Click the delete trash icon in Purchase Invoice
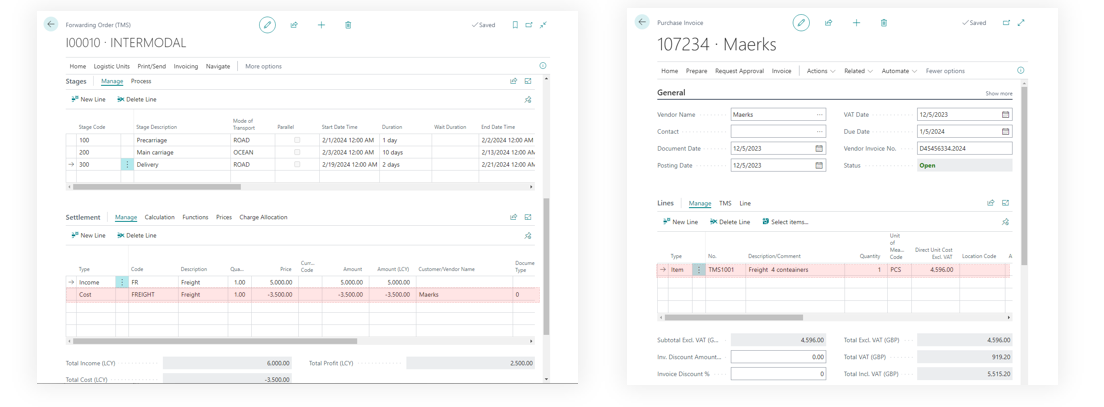The image size is (1104, 407). pyautogui.click(x=884, y=22)
